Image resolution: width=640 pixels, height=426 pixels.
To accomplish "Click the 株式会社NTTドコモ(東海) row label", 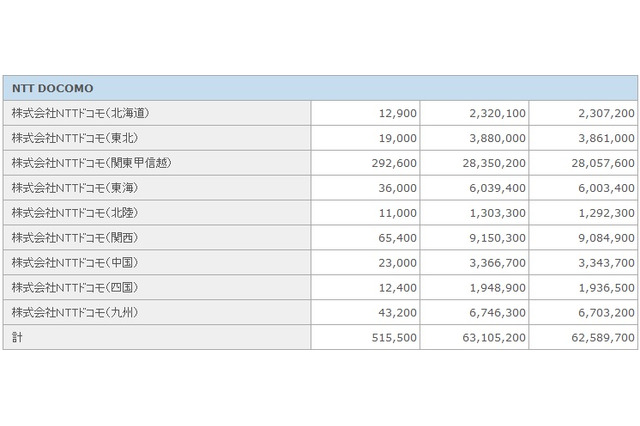I will coord(74,188).
